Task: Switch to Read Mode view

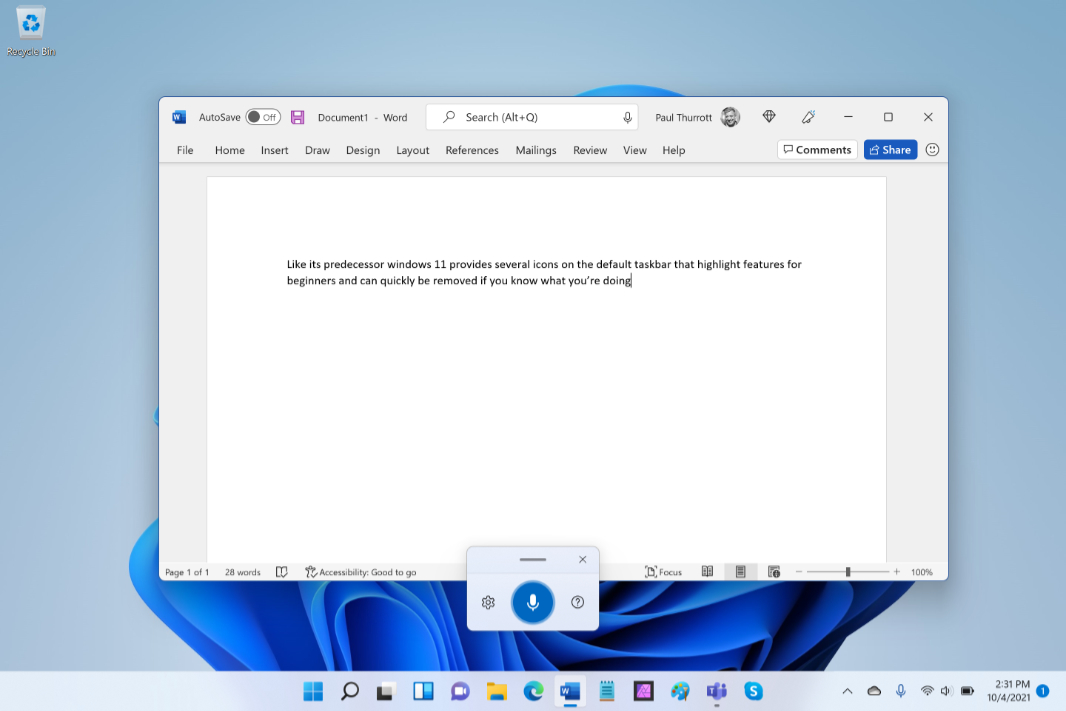Action: 707,571
